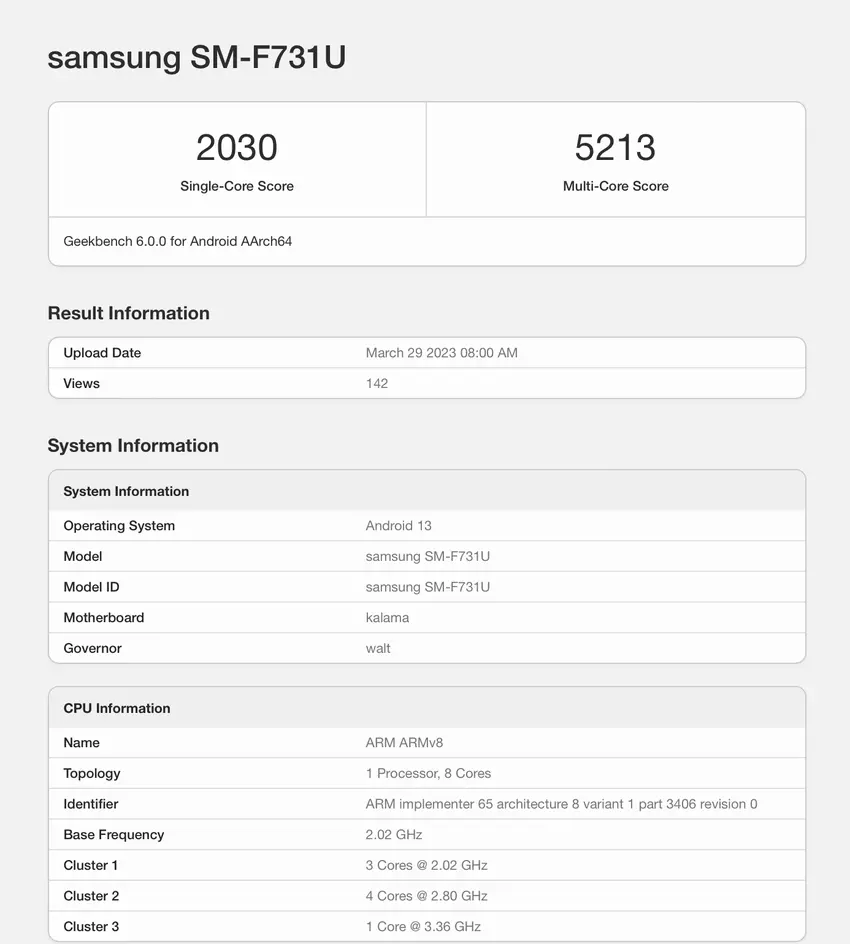
Task: Click Cluster 3 value 1 Core @ 3.36 GHz
Action: [423, 926]
